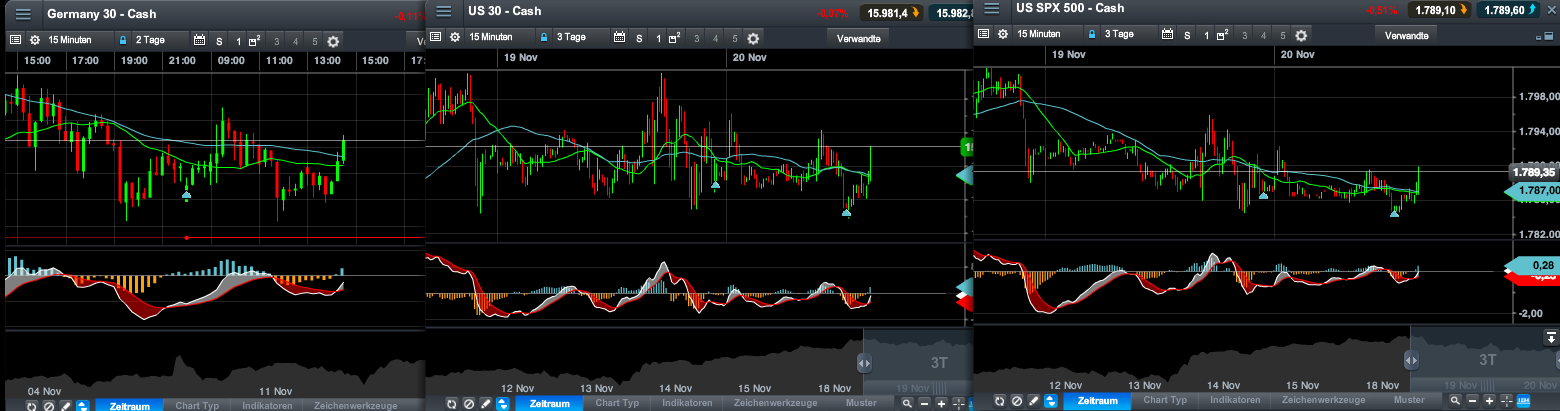Toggle the time range lock in Germany 30 chart
This screenshot has height=411, width=1560.
[x=123, y=41]
